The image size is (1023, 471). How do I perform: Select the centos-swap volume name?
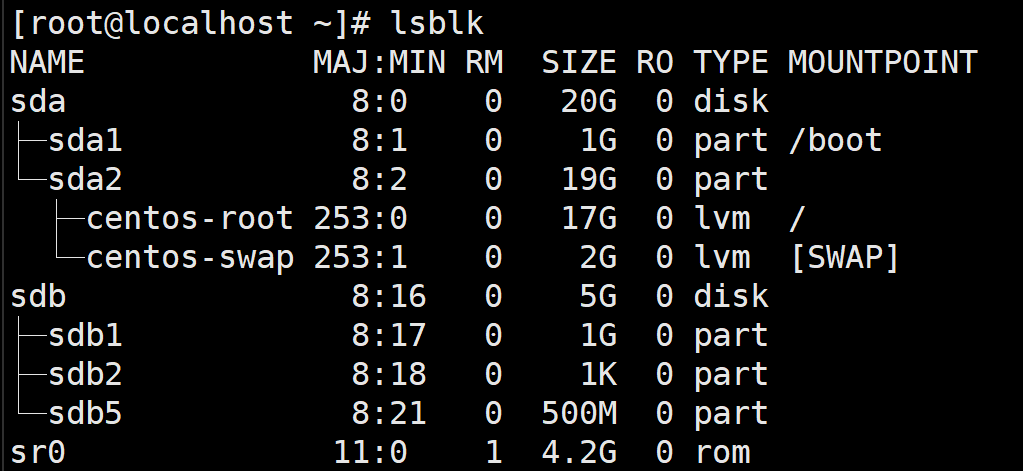pos(190,258)
